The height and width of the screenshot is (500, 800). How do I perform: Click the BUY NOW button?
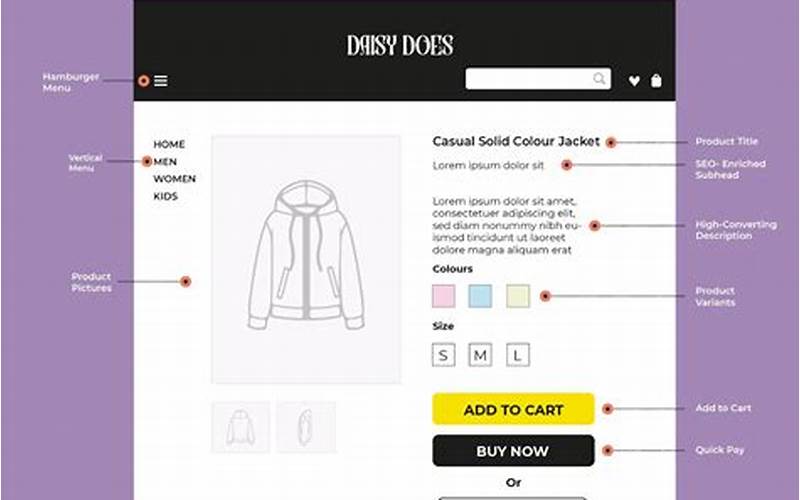point(513,451)
